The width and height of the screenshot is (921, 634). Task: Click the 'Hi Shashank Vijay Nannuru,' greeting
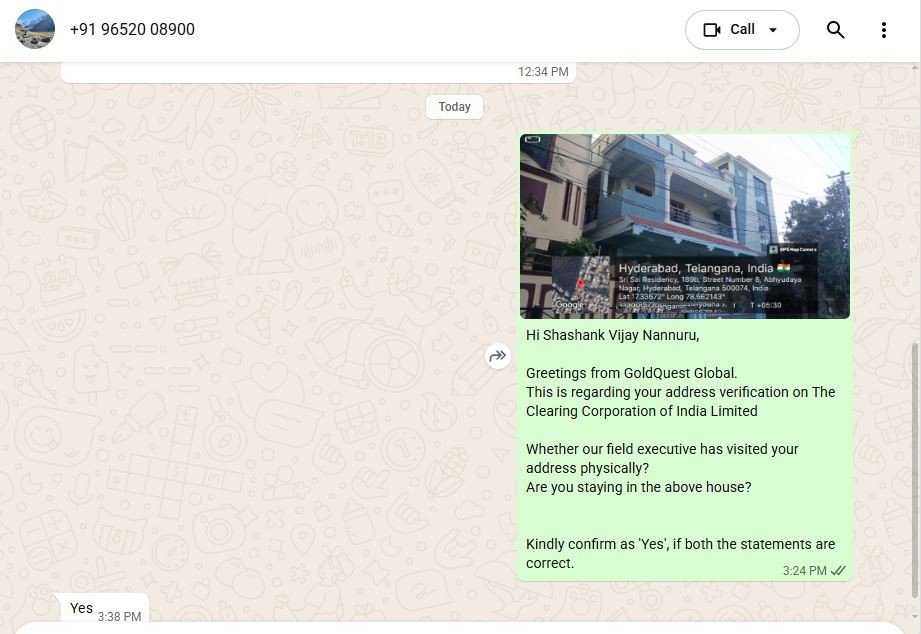613,336
